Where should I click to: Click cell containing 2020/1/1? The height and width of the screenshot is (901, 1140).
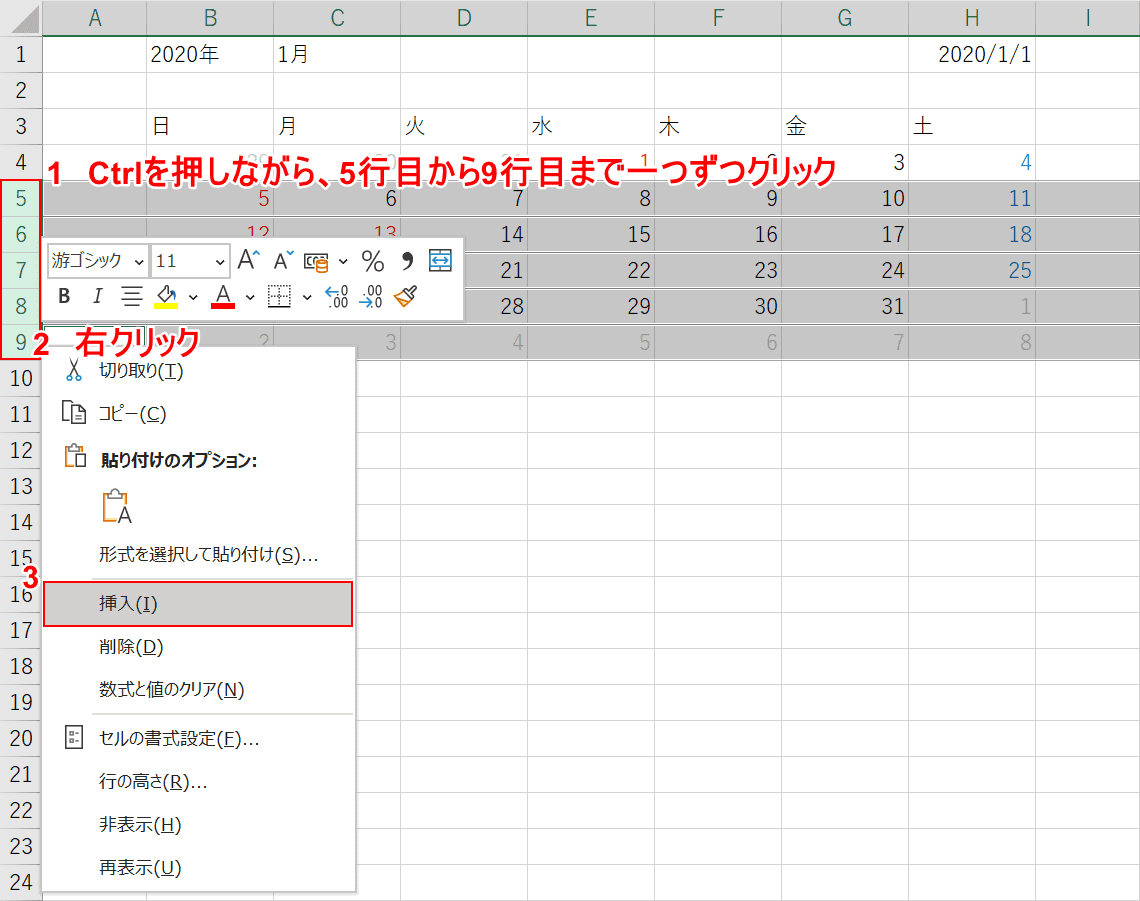coord(972,55)
